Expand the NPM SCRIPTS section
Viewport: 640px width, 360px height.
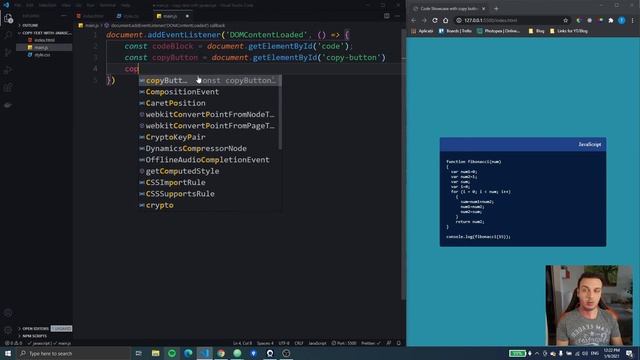click(35, 336)
